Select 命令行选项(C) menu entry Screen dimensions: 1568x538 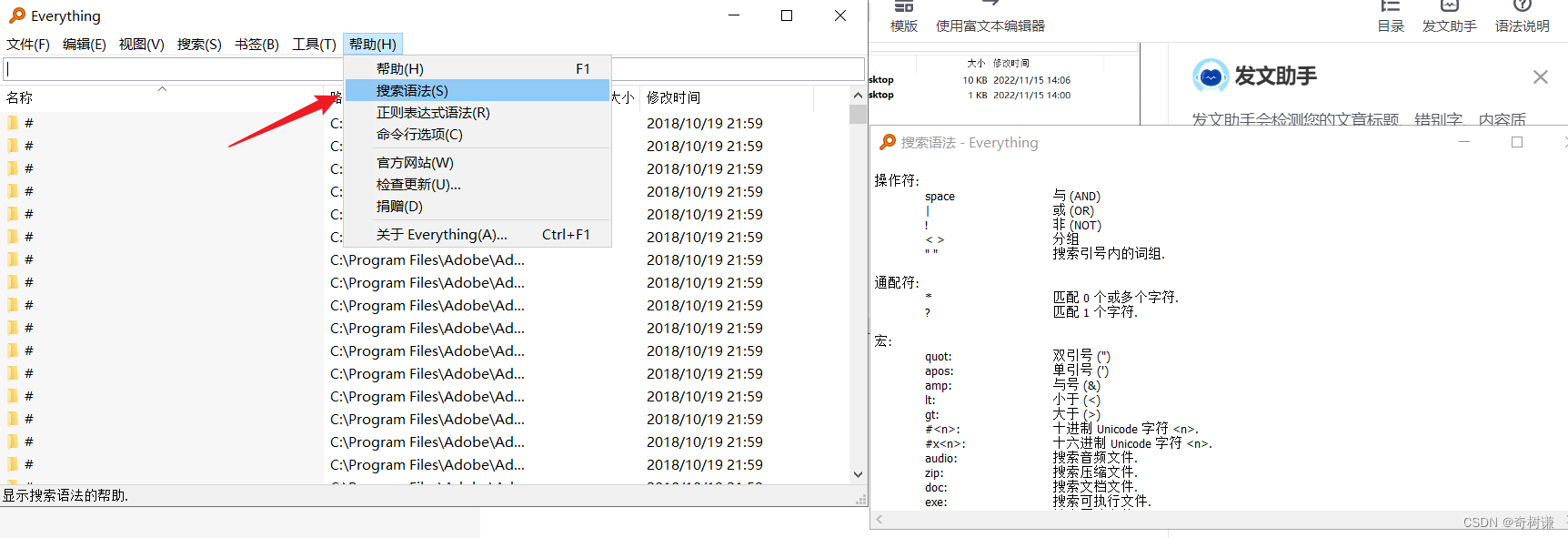tap(477, 134)
